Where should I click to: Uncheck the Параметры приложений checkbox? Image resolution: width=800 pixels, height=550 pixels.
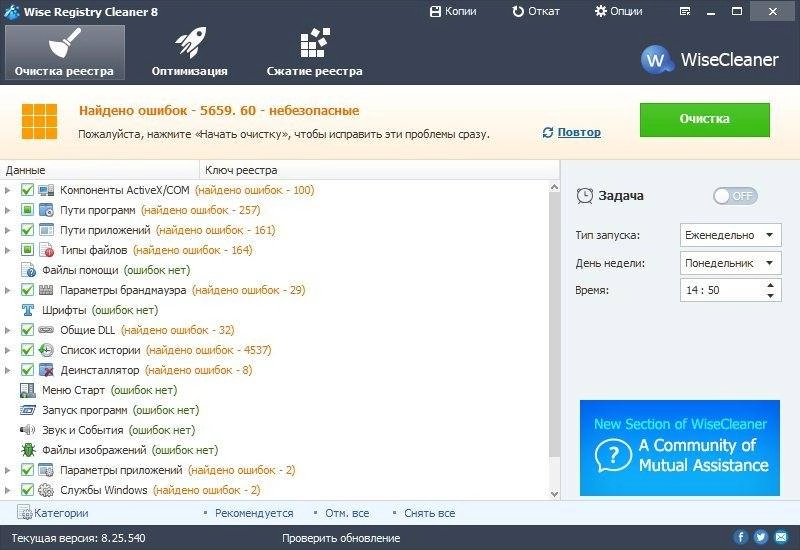click(x=28, y=470)
